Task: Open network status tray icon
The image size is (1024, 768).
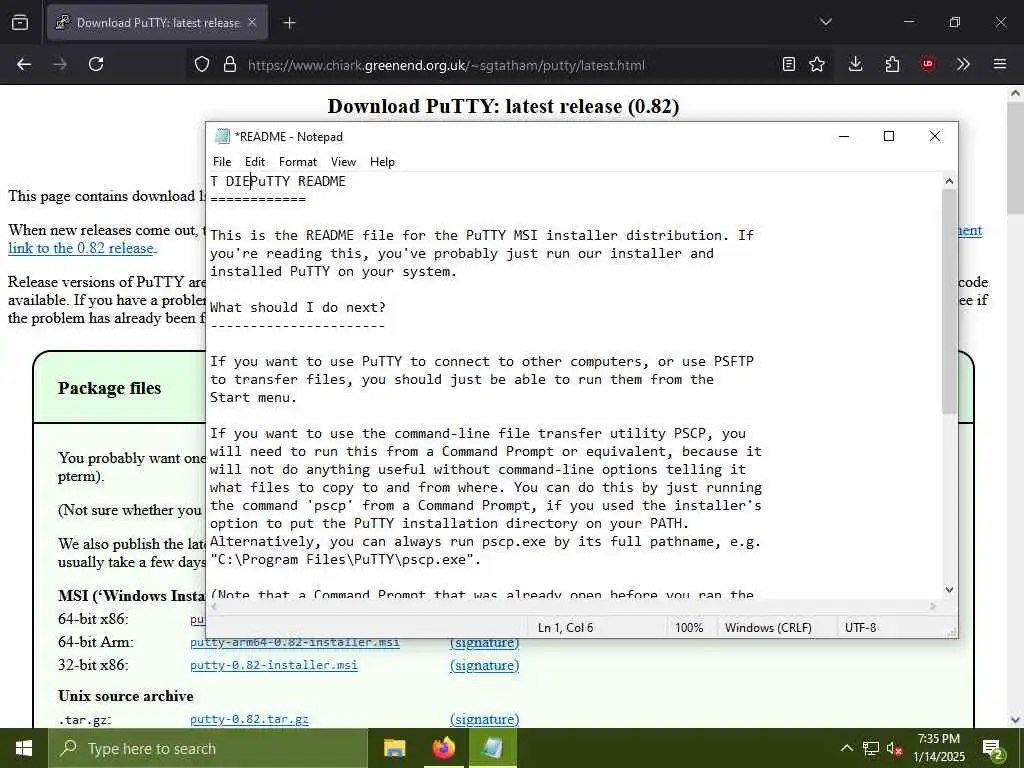Action: pyautogui.click(x=871, y=748)
